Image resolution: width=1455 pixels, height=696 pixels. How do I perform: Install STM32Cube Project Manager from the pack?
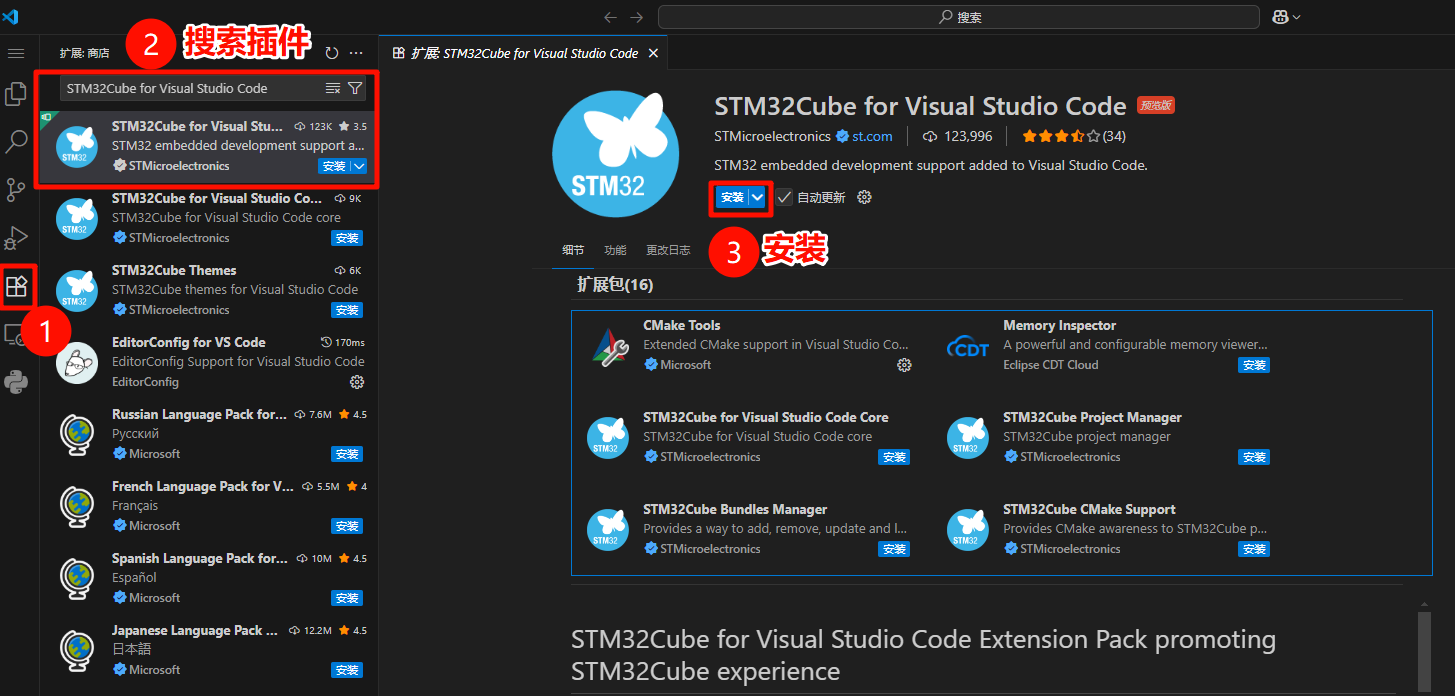[x=1254, y=457]
